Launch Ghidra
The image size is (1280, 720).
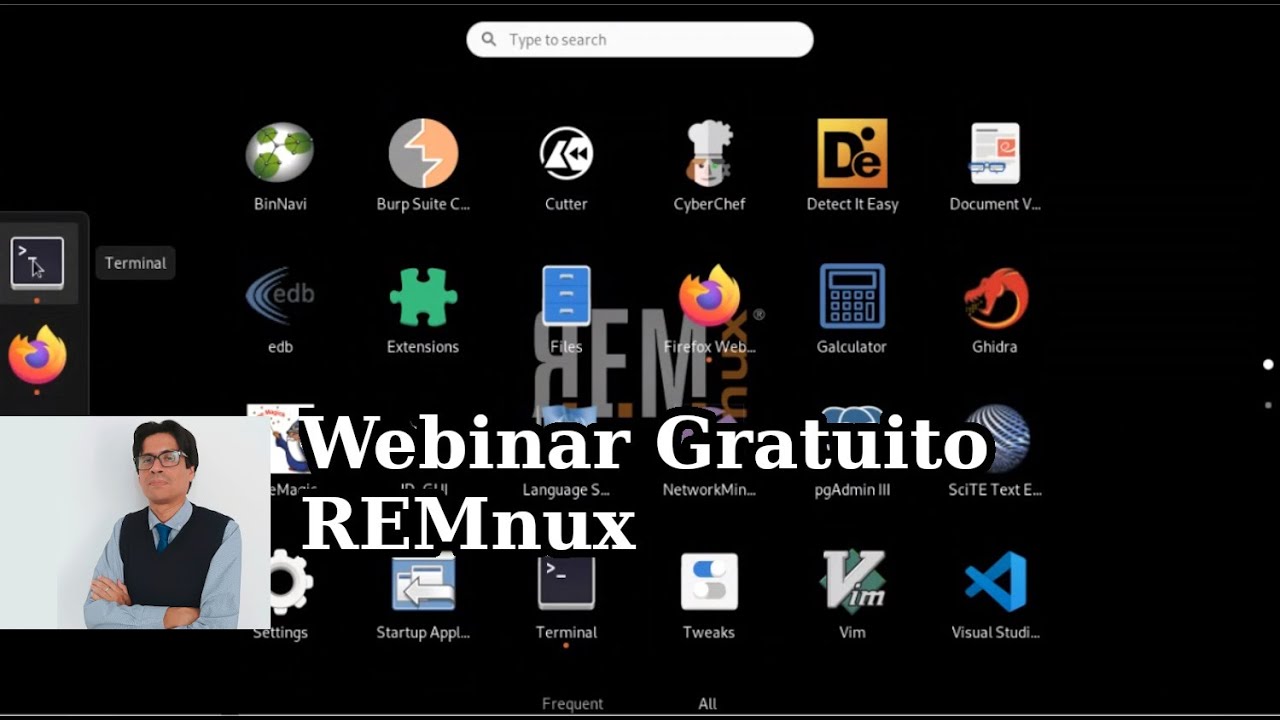[995, 297]
